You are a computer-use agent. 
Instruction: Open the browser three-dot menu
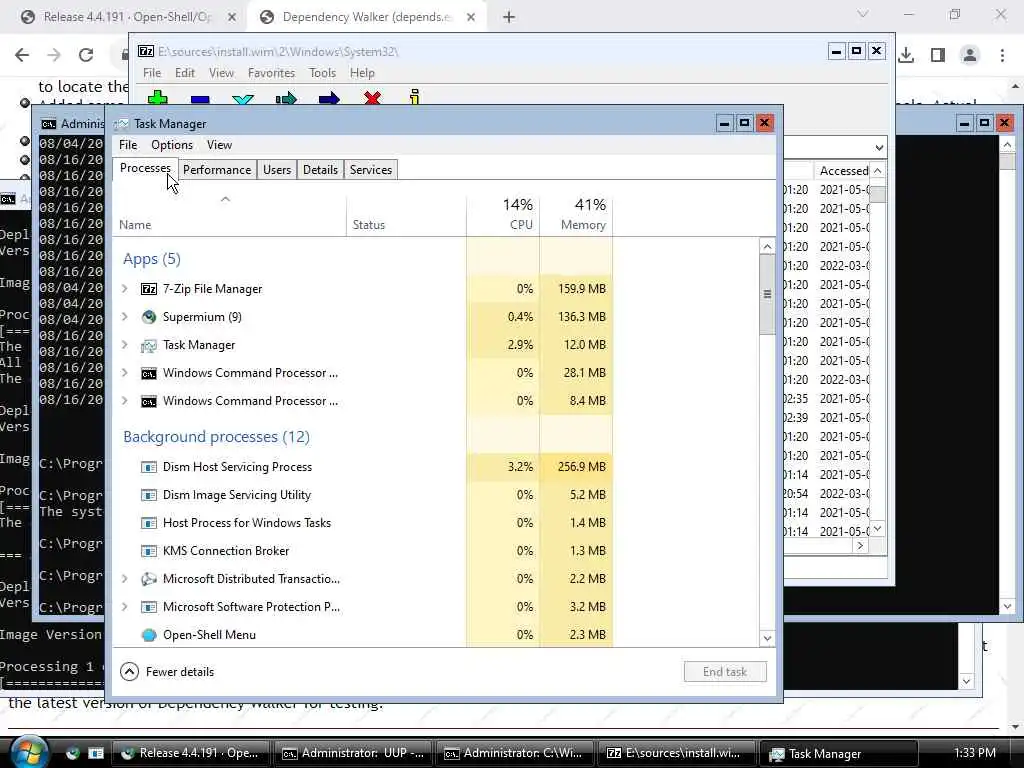click(1002, 55)
